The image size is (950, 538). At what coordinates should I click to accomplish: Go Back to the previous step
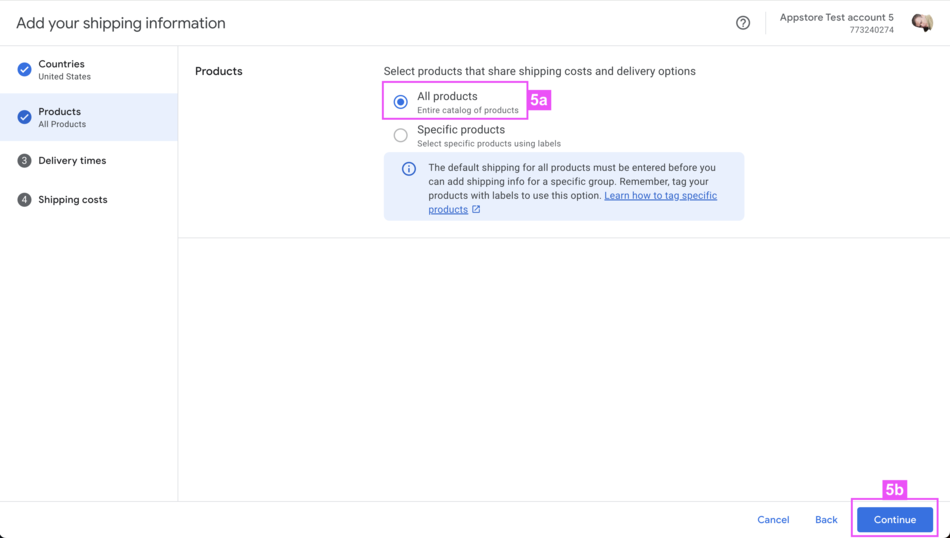(826, 520)
